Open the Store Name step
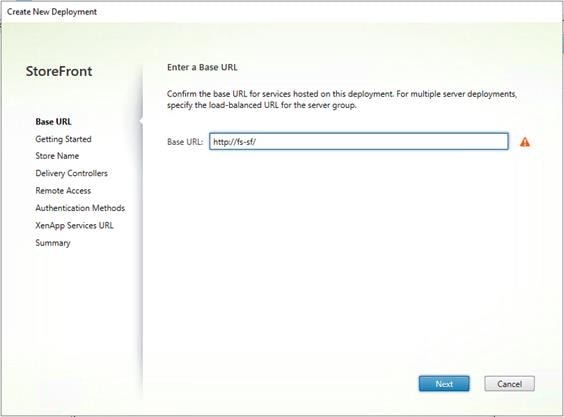This screenshot has width=564, height=417. coord(57,156)
